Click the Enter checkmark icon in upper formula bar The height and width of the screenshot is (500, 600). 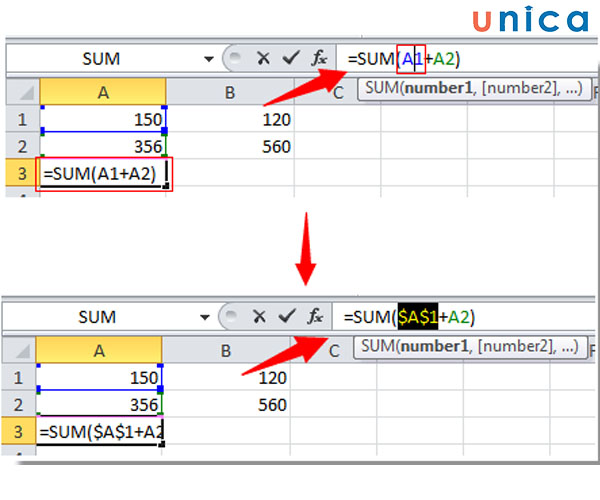pos(289,59)
